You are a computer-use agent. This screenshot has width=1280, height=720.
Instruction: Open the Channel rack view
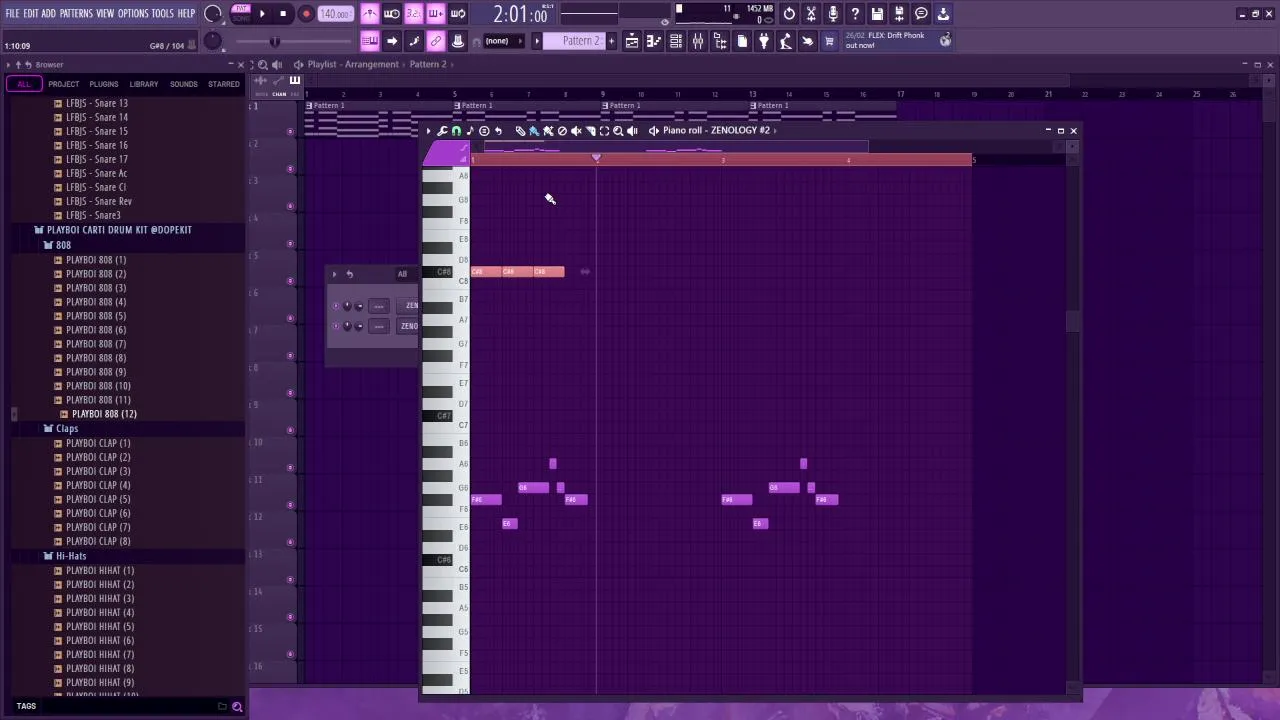676,41
